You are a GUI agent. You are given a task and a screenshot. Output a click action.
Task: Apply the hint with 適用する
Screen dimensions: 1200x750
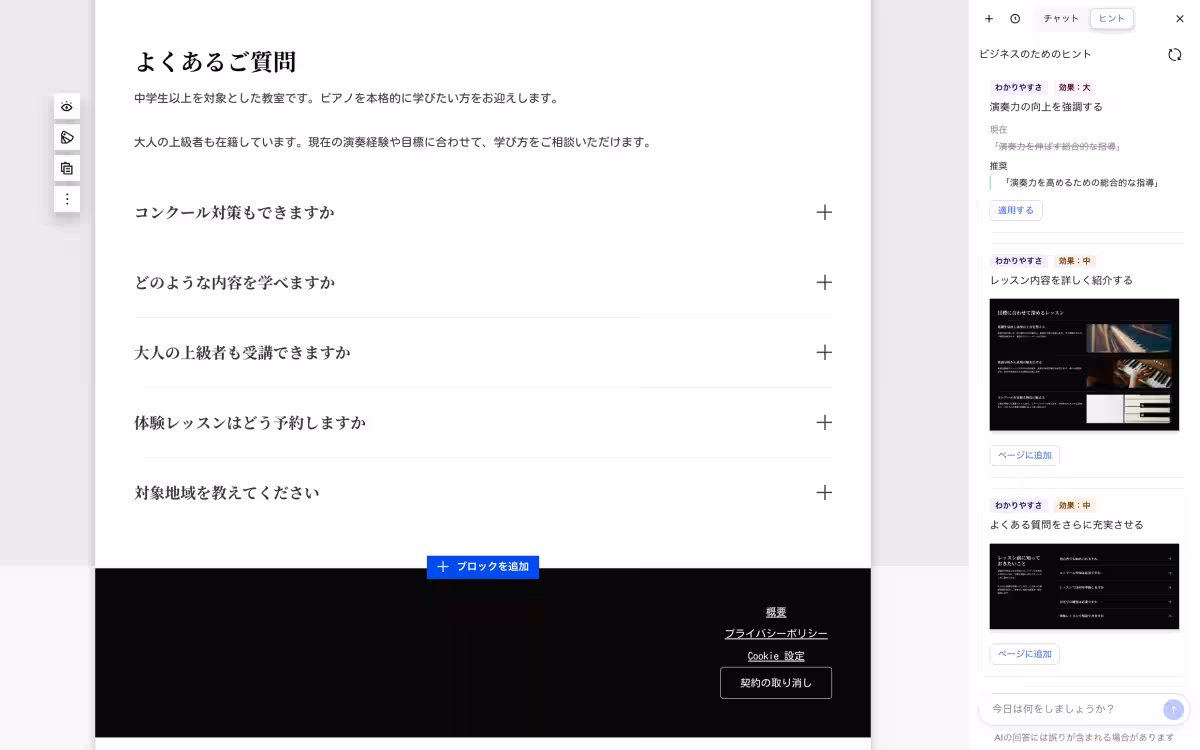coord(1016,210)
